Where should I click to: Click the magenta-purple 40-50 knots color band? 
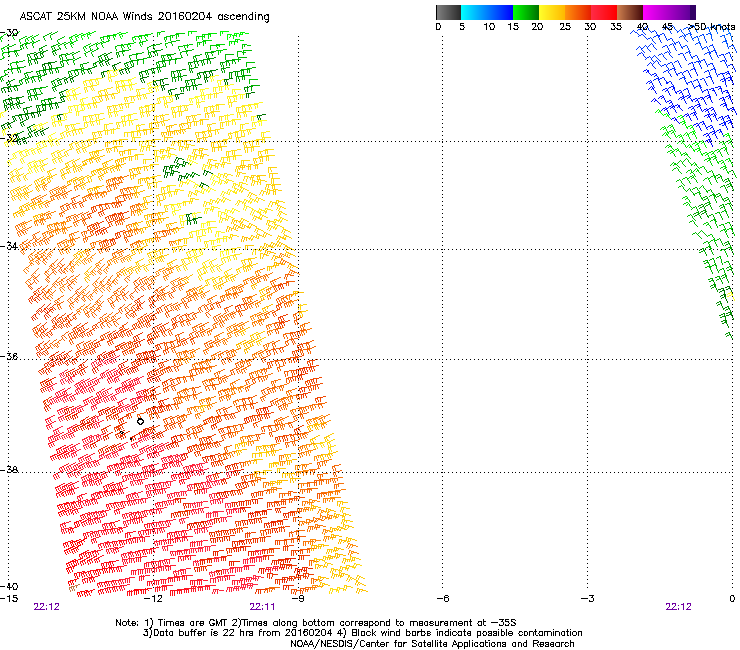669,12
